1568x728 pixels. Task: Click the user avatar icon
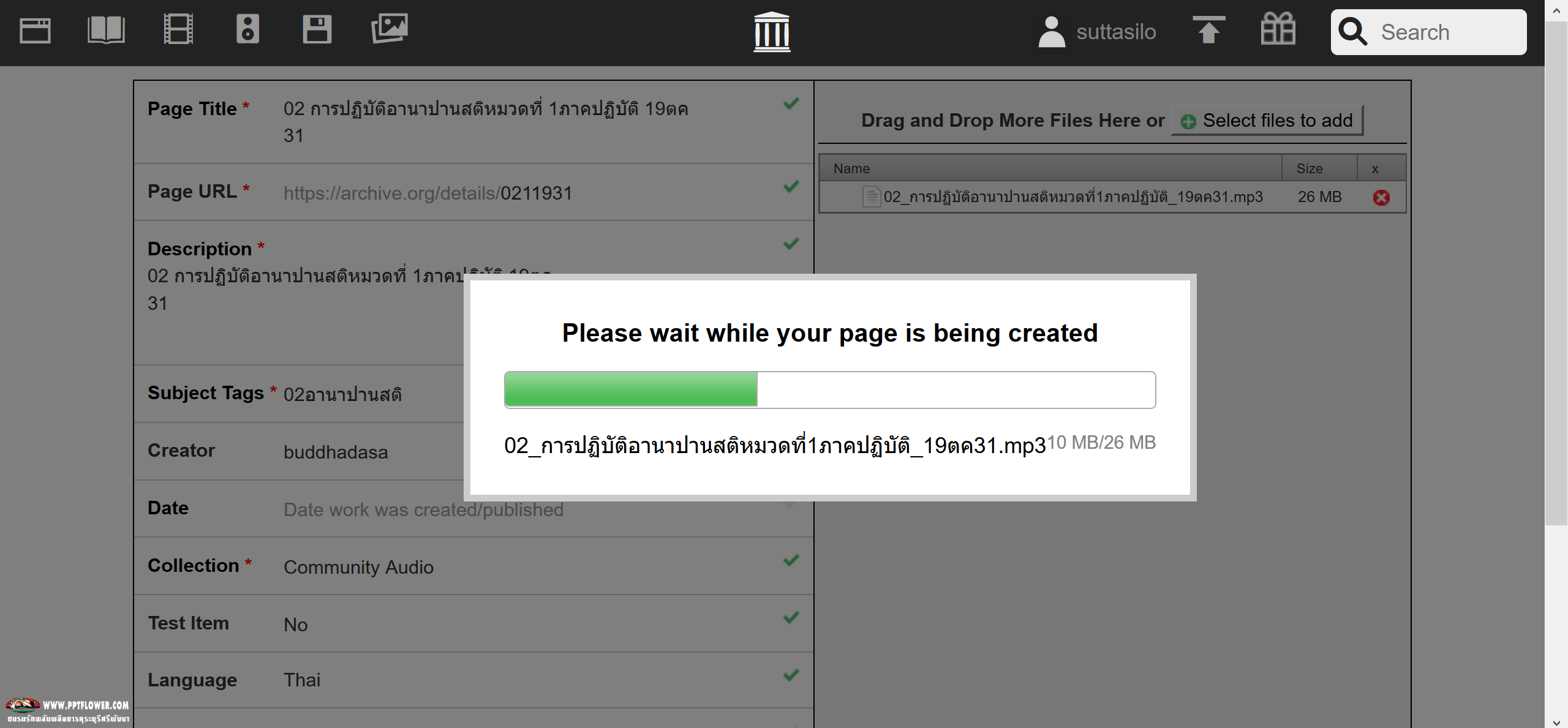[x=1052, y=32]
